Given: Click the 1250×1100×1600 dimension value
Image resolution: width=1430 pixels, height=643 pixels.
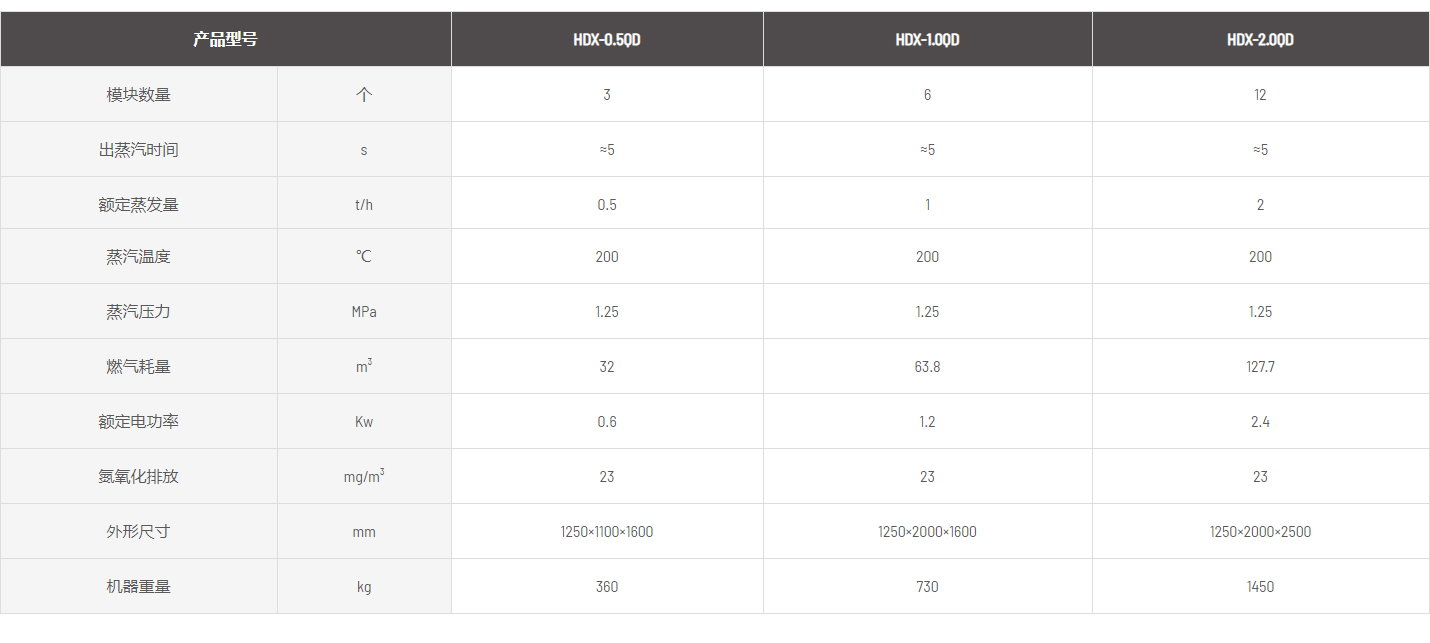Looking at the screenshot, I should [607, 532].
